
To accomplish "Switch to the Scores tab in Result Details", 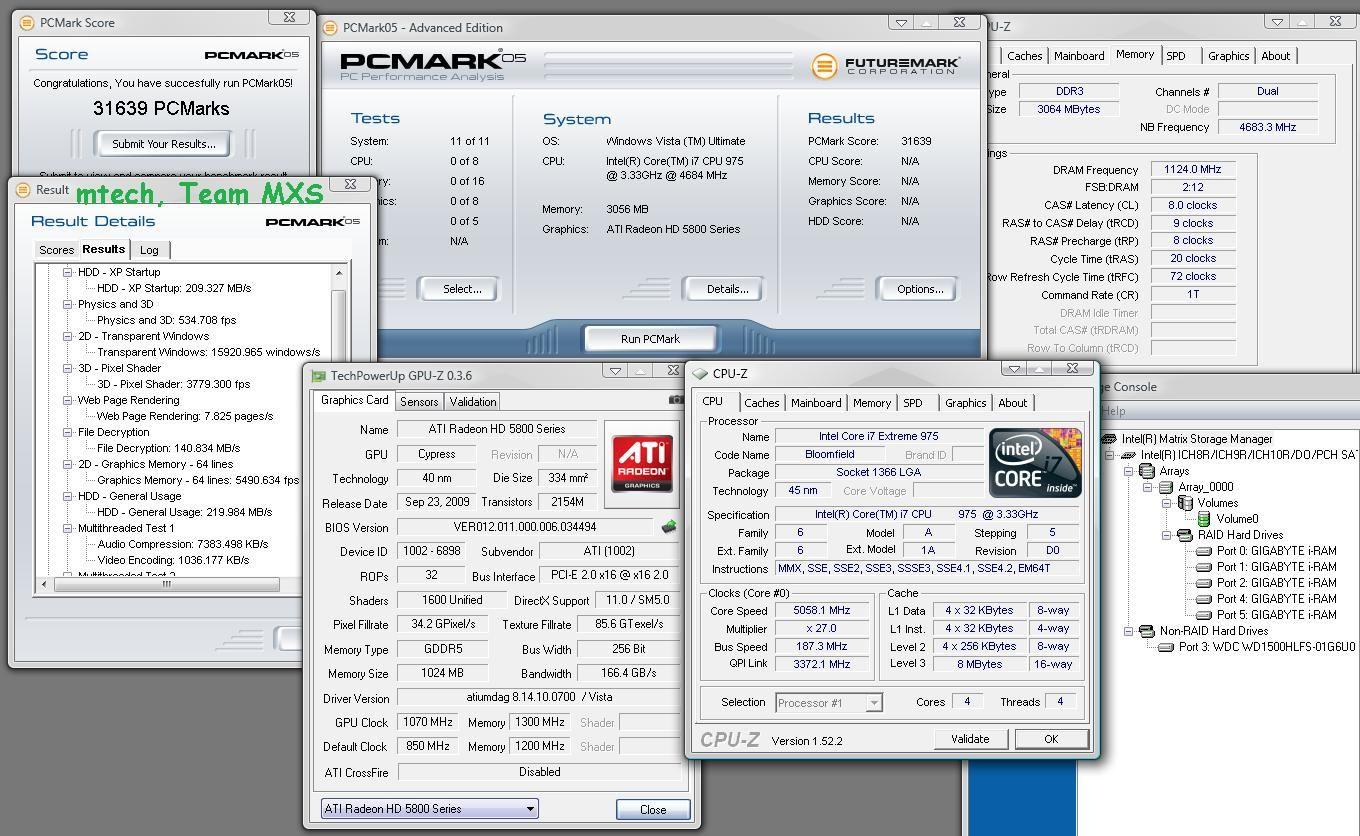I will (x=56, y=250).
